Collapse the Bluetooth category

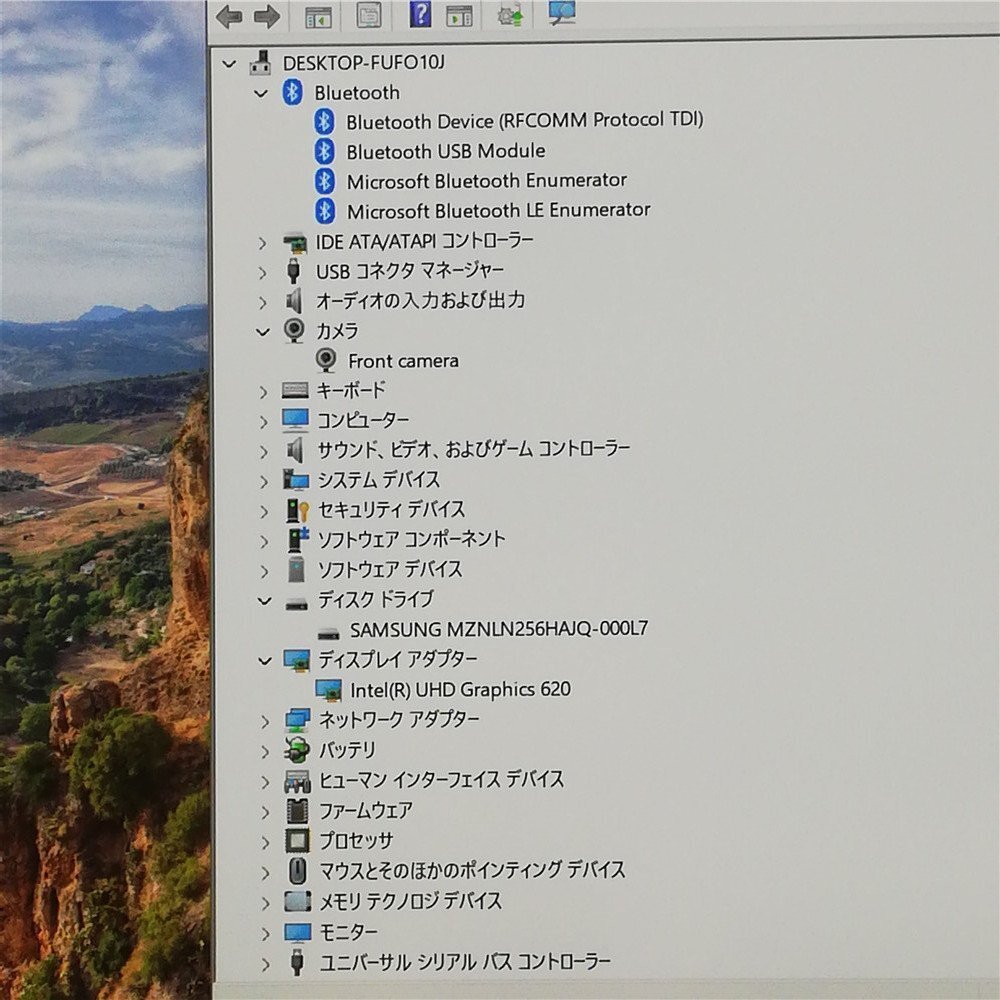click(x=261, y=94)
